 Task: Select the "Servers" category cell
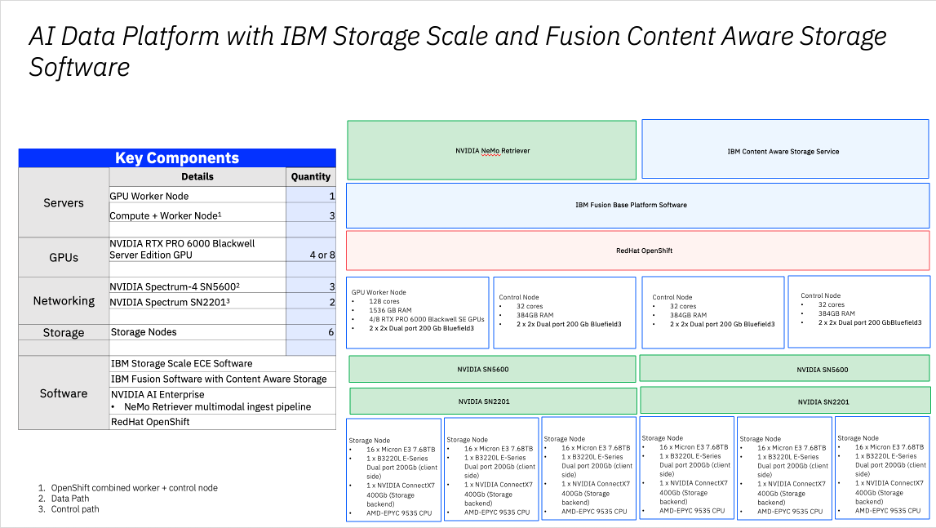click(63, 203)
